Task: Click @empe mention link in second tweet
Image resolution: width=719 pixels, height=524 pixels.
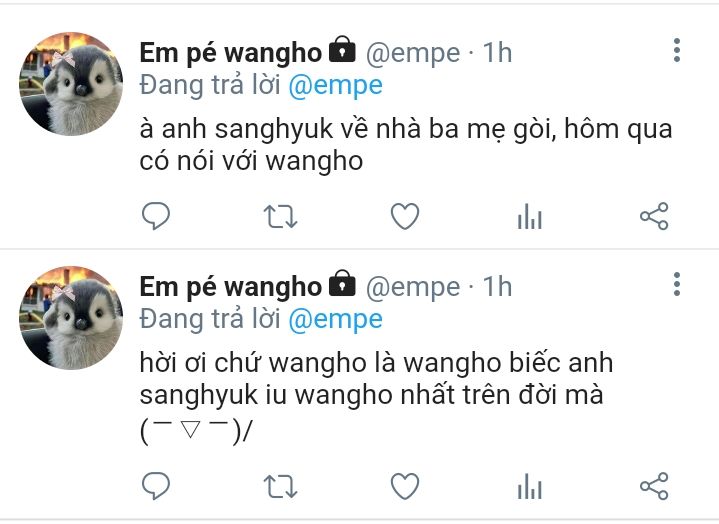Action: 335,320
